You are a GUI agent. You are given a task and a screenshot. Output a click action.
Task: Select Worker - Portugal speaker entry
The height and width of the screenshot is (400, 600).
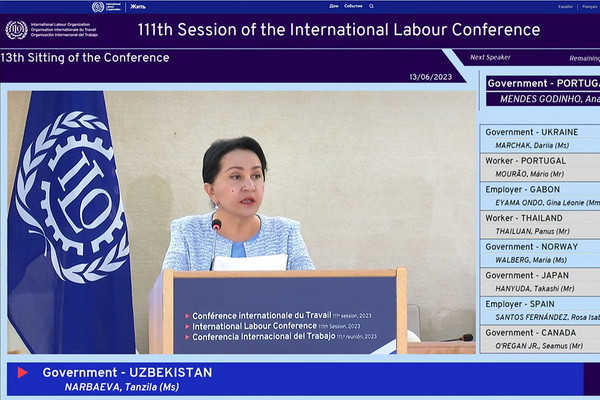coord(542,167)
